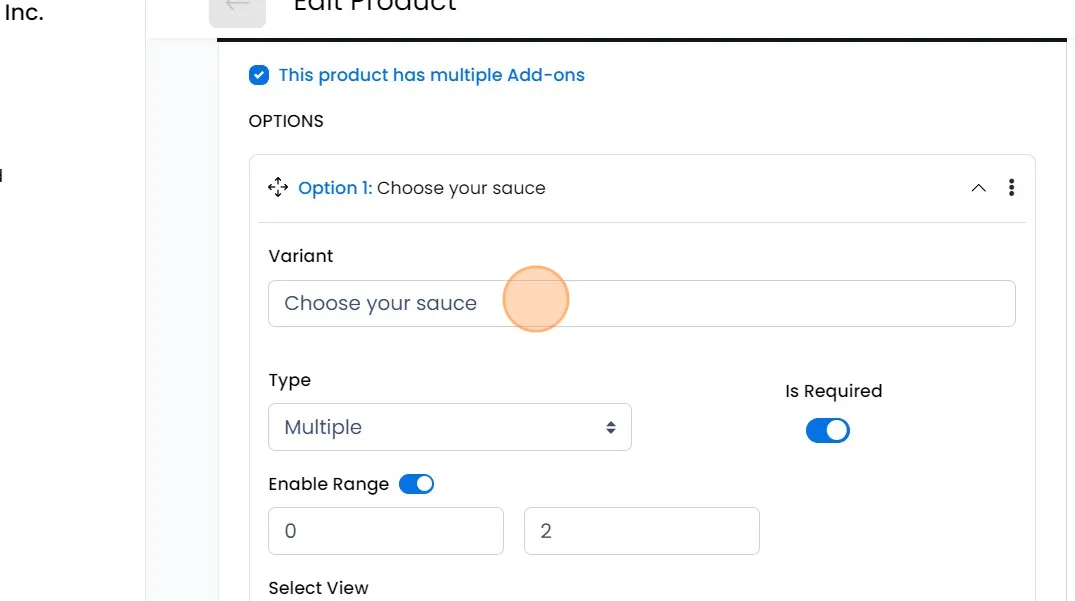Open the Type dropdown showing Multiple
The width and height of the screenshot is (1075, 601).
pos(449,427)
